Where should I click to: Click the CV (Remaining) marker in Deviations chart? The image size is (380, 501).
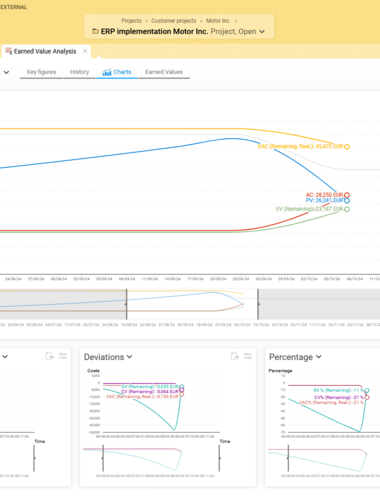(x=182, y=390)
